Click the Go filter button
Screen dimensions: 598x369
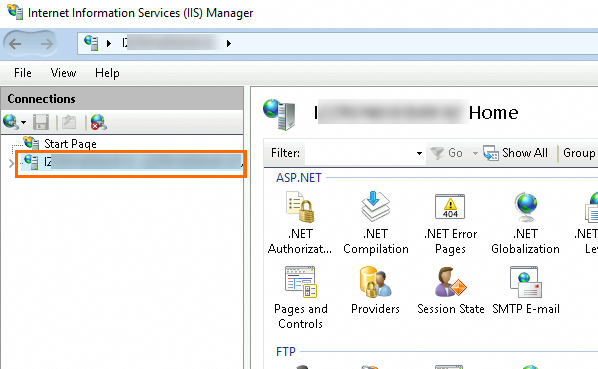tap(447, 153)
